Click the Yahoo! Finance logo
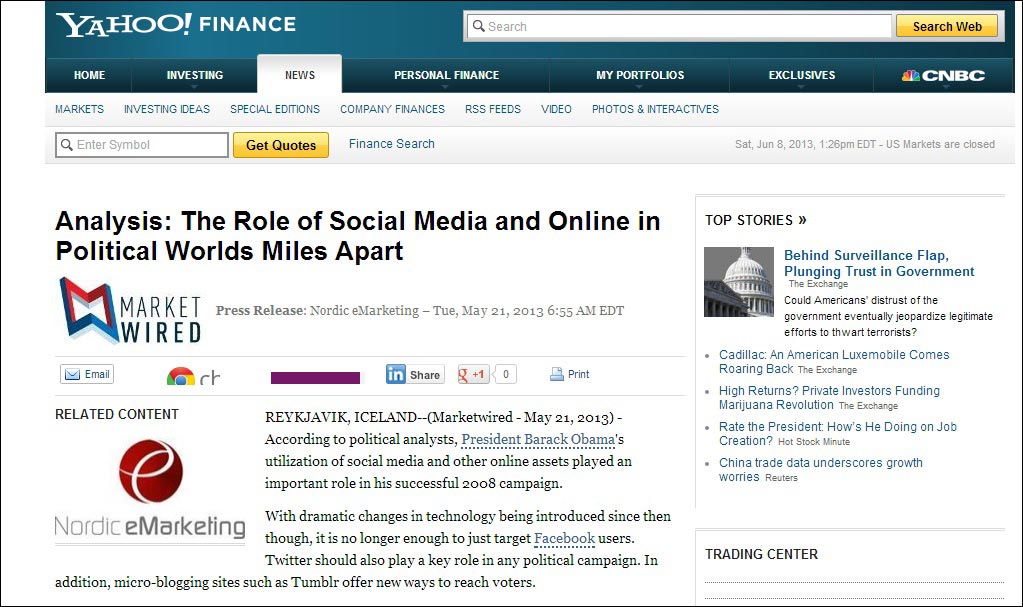The width and height of the screenshot is (1023, 607). 176,25
